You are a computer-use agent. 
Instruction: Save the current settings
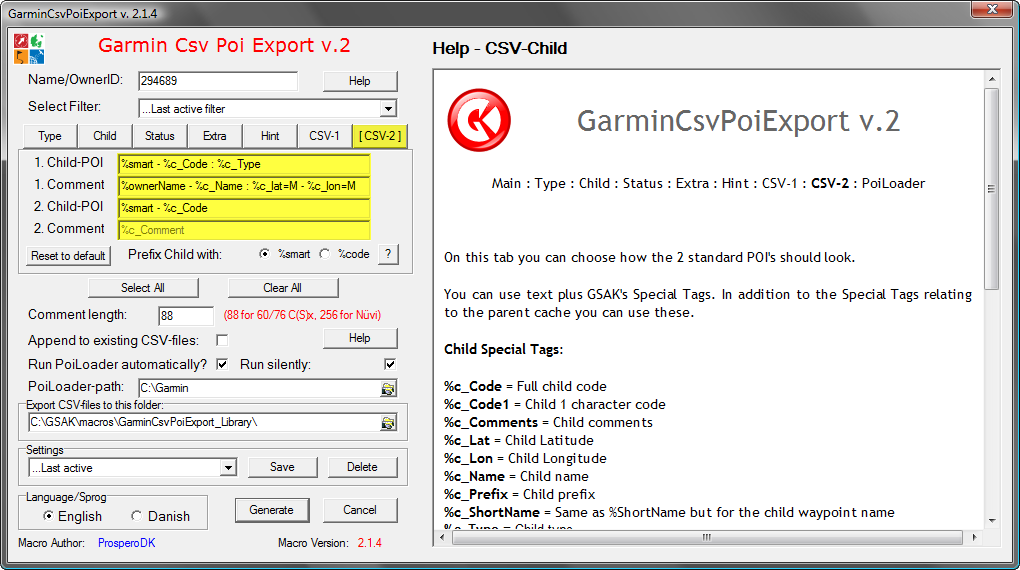282,467
